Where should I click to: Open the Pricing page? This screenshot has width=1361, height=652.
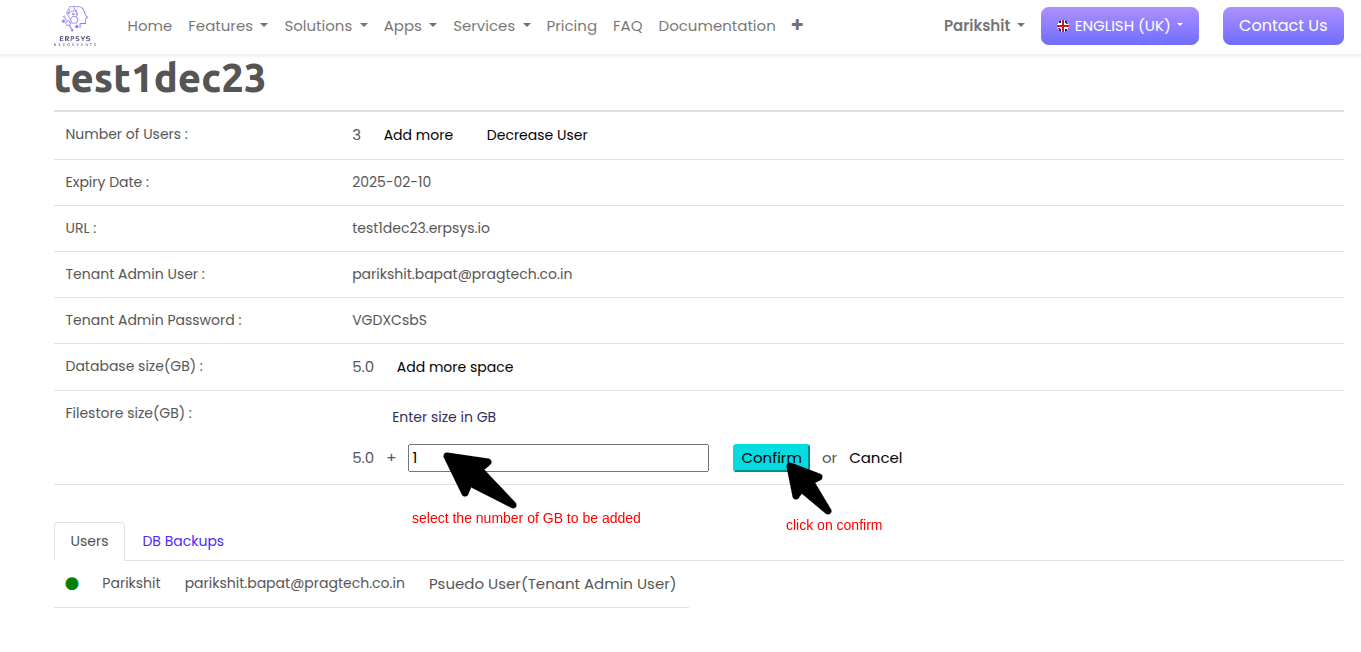click(571, 26)
